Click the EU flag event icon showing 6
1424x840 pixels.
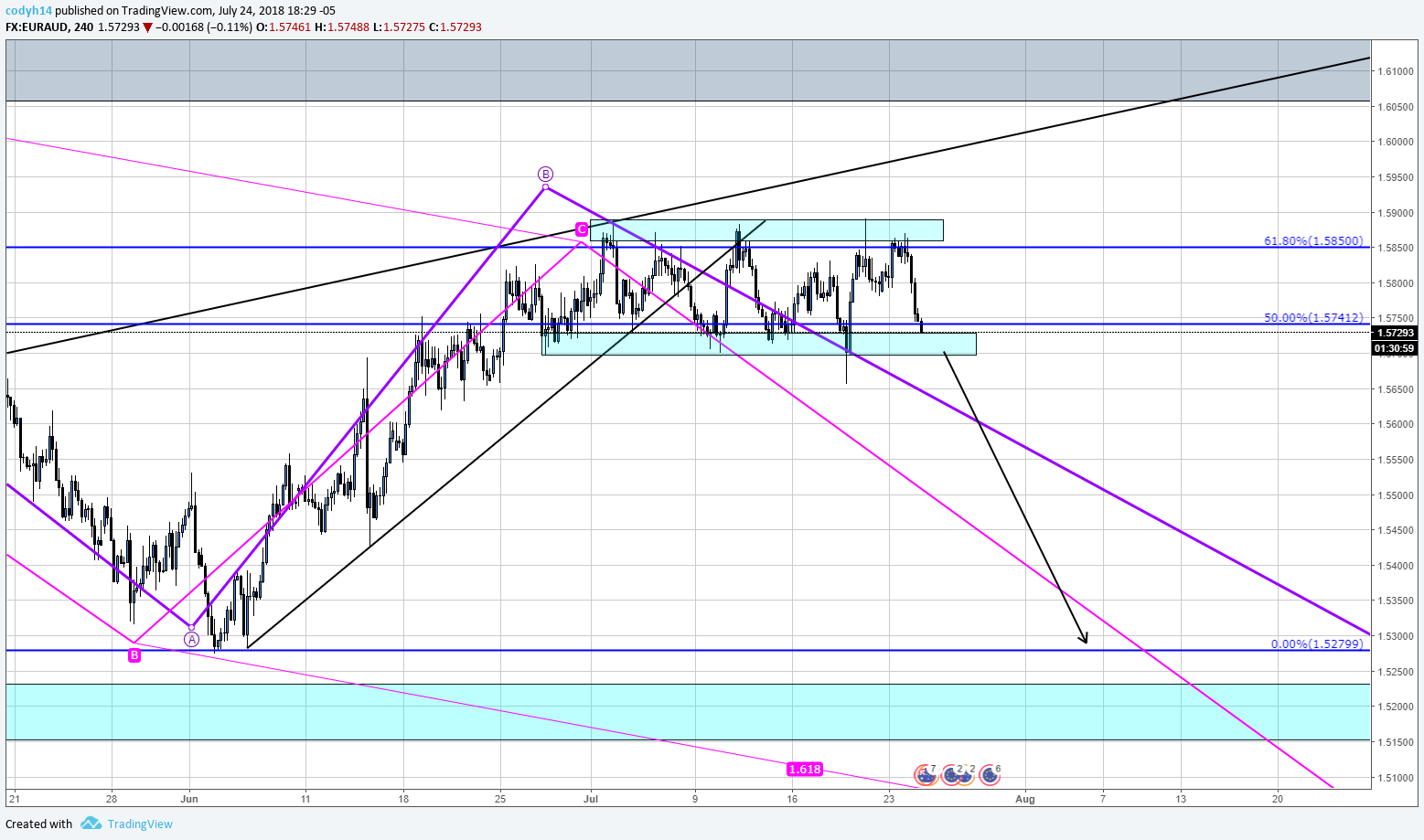click(990, 775)
